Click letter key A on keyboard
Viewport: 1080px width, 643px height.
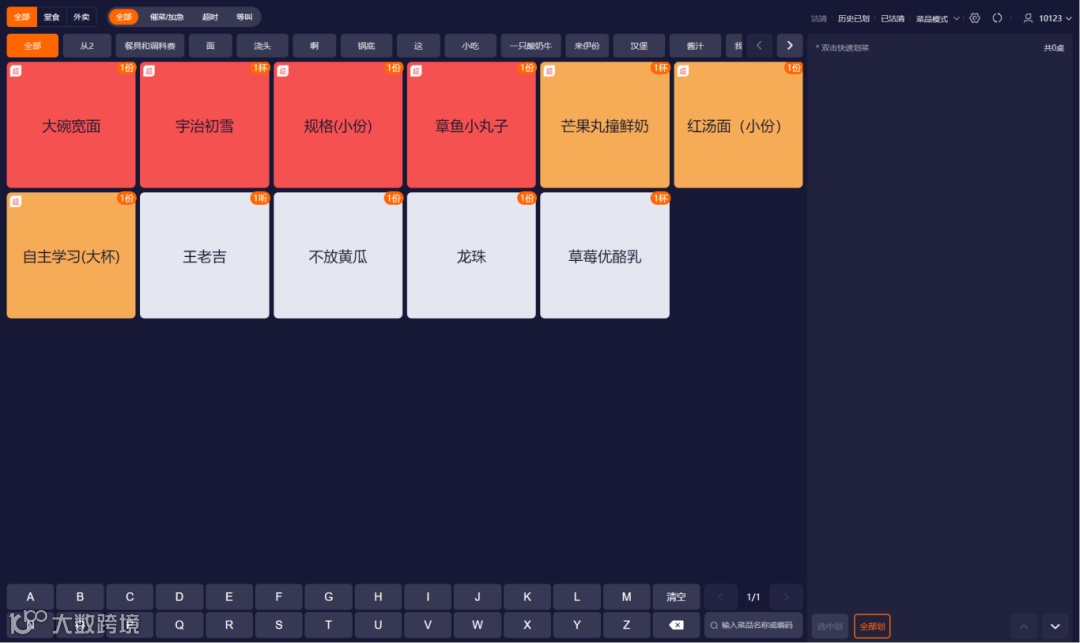coord(30,597)
